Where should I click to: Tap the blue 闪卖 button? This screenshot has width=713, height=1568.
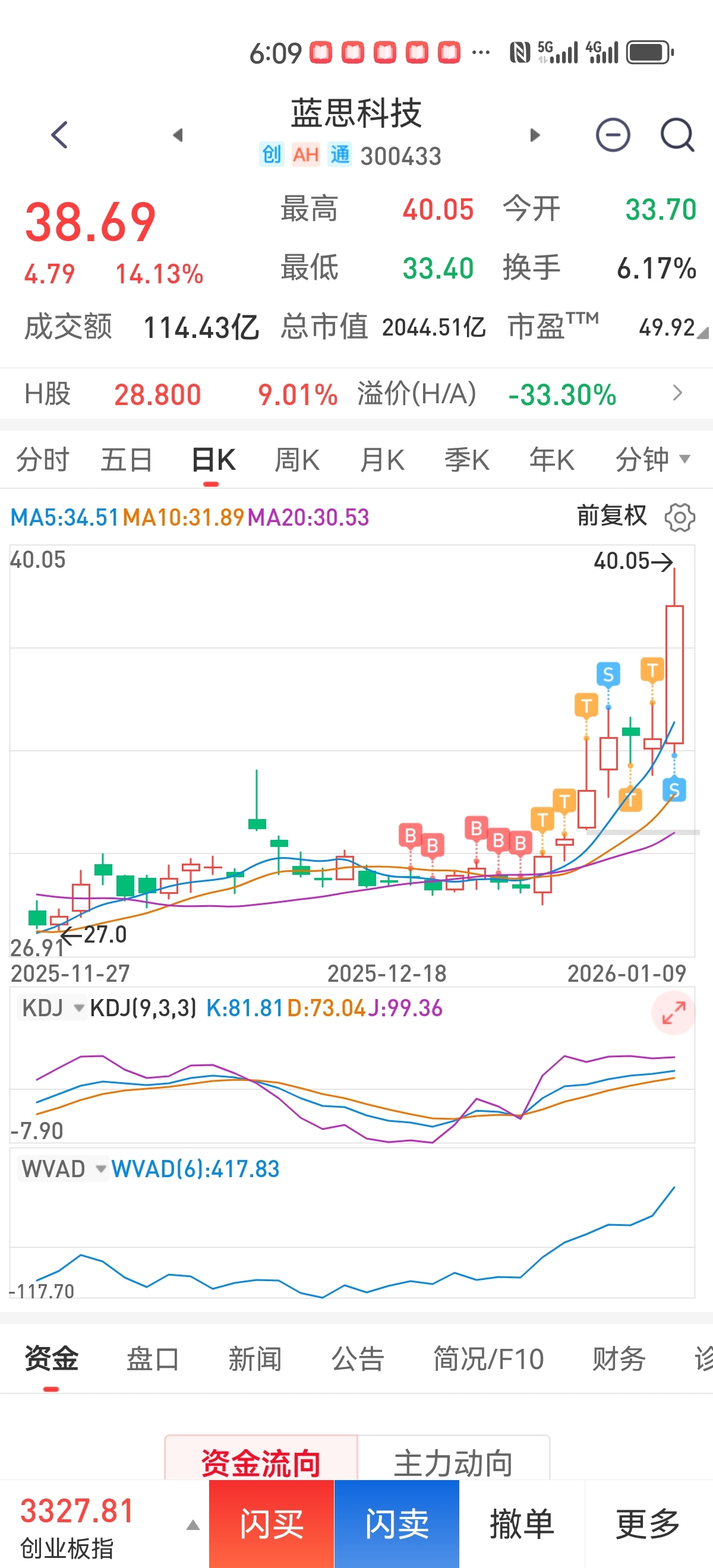(x=396, y=1524)
